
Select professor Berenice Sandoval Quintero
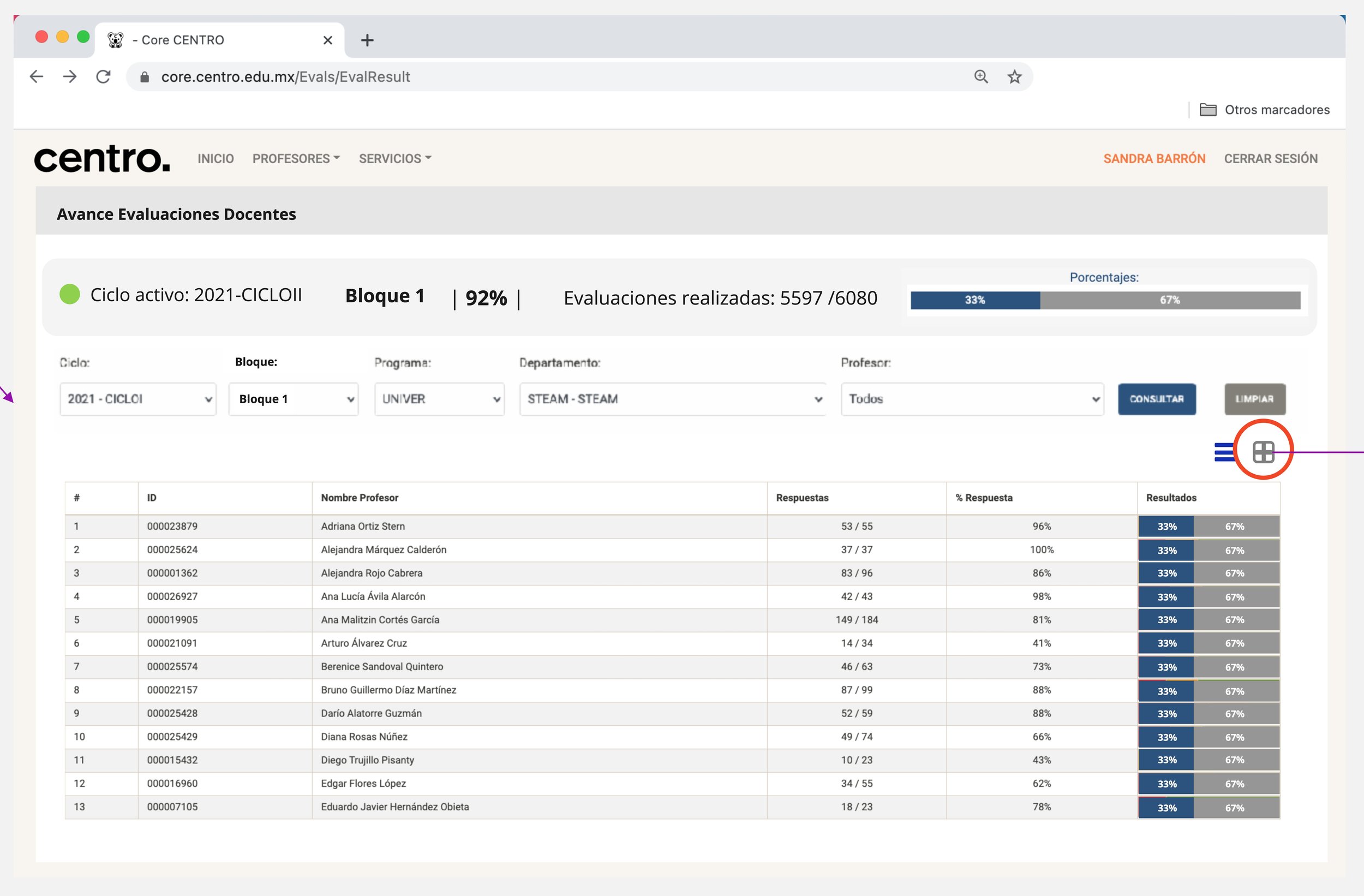click(x=382, y=667)
